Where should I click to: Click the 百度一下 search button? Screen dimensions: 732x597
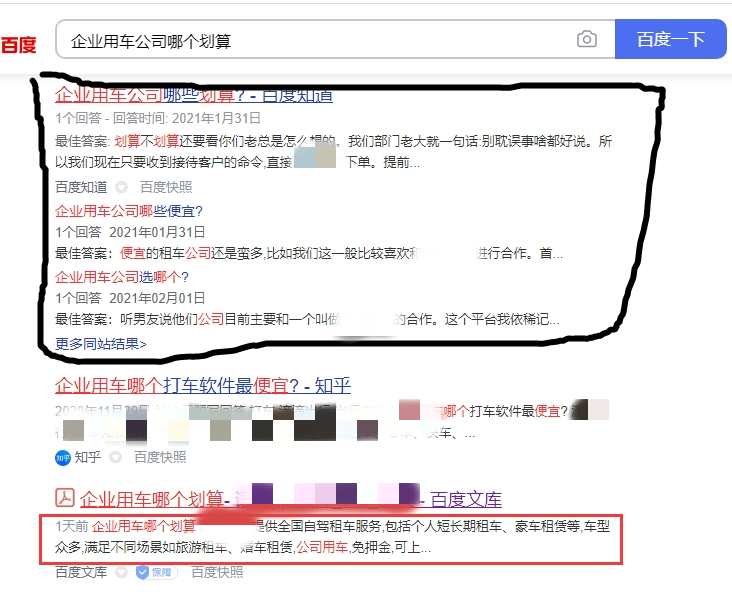tap(671, 39)
